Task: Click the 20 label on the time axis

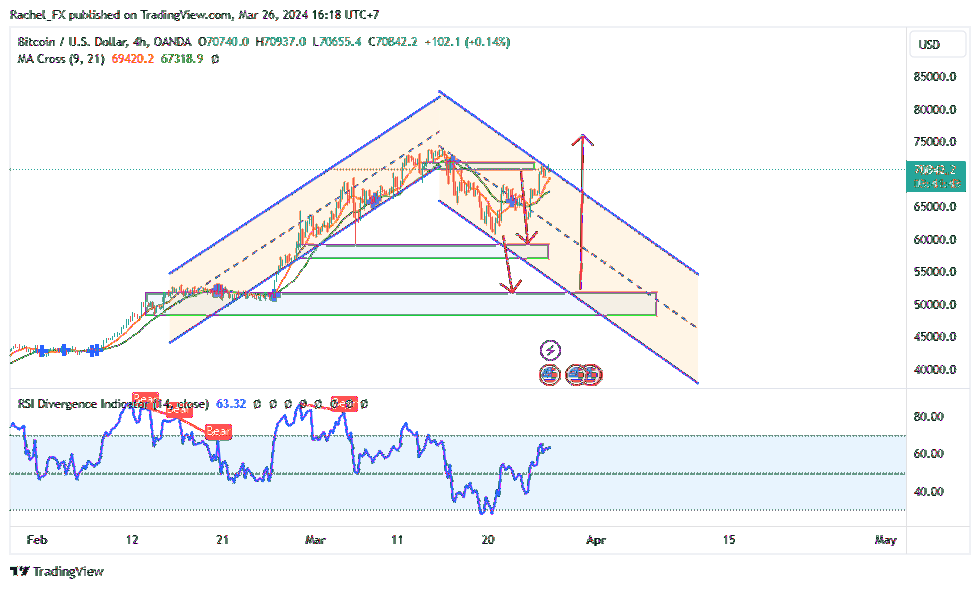Action: (488, 540)
